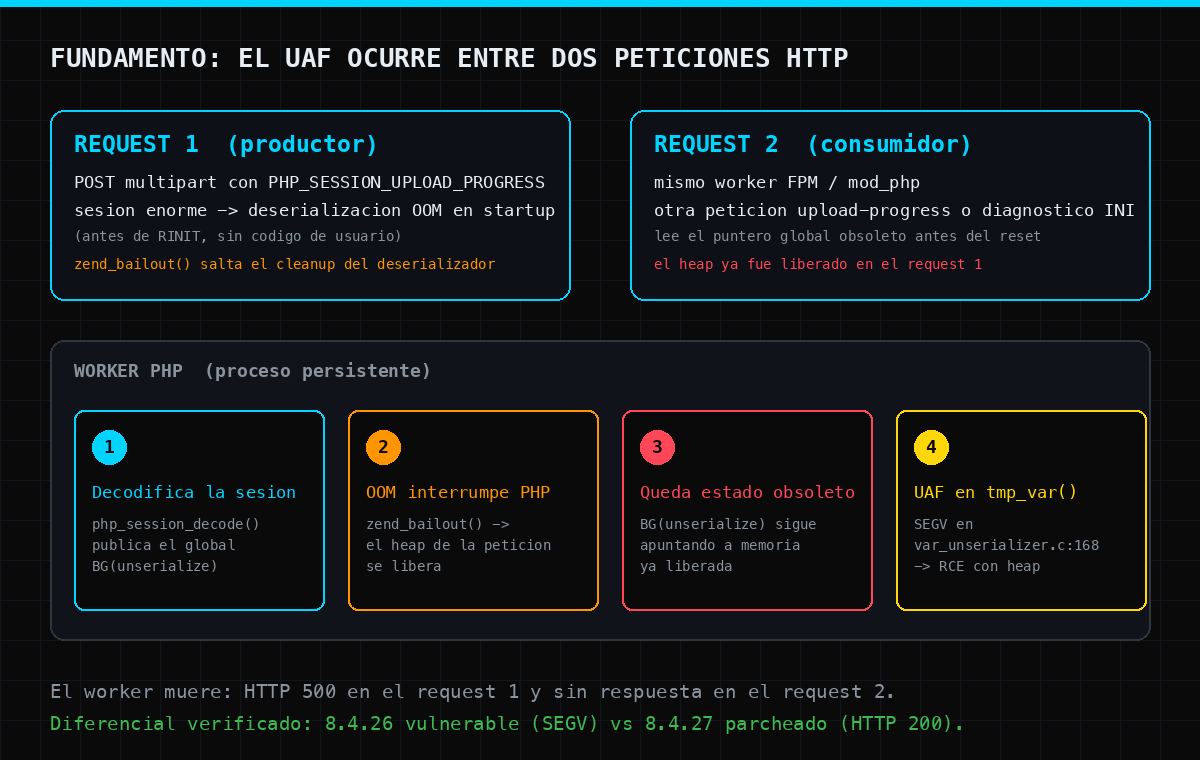Image resolution: width=1200 pixels, height=760 pixels.
Task: Select the line 'POST multipart con PHP_SESSION_UPLOAD_PROGRESS'
Action: pos(309,183)
